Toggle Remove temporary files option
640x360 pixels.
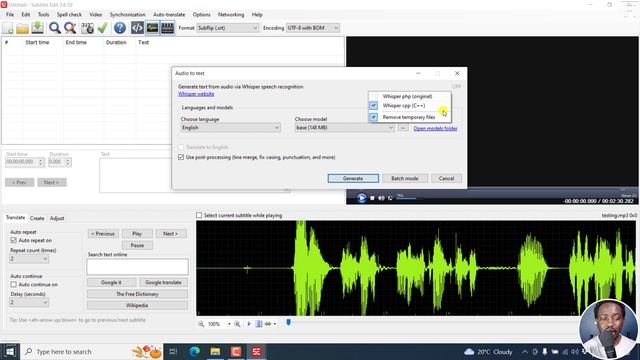coord(409,117)
